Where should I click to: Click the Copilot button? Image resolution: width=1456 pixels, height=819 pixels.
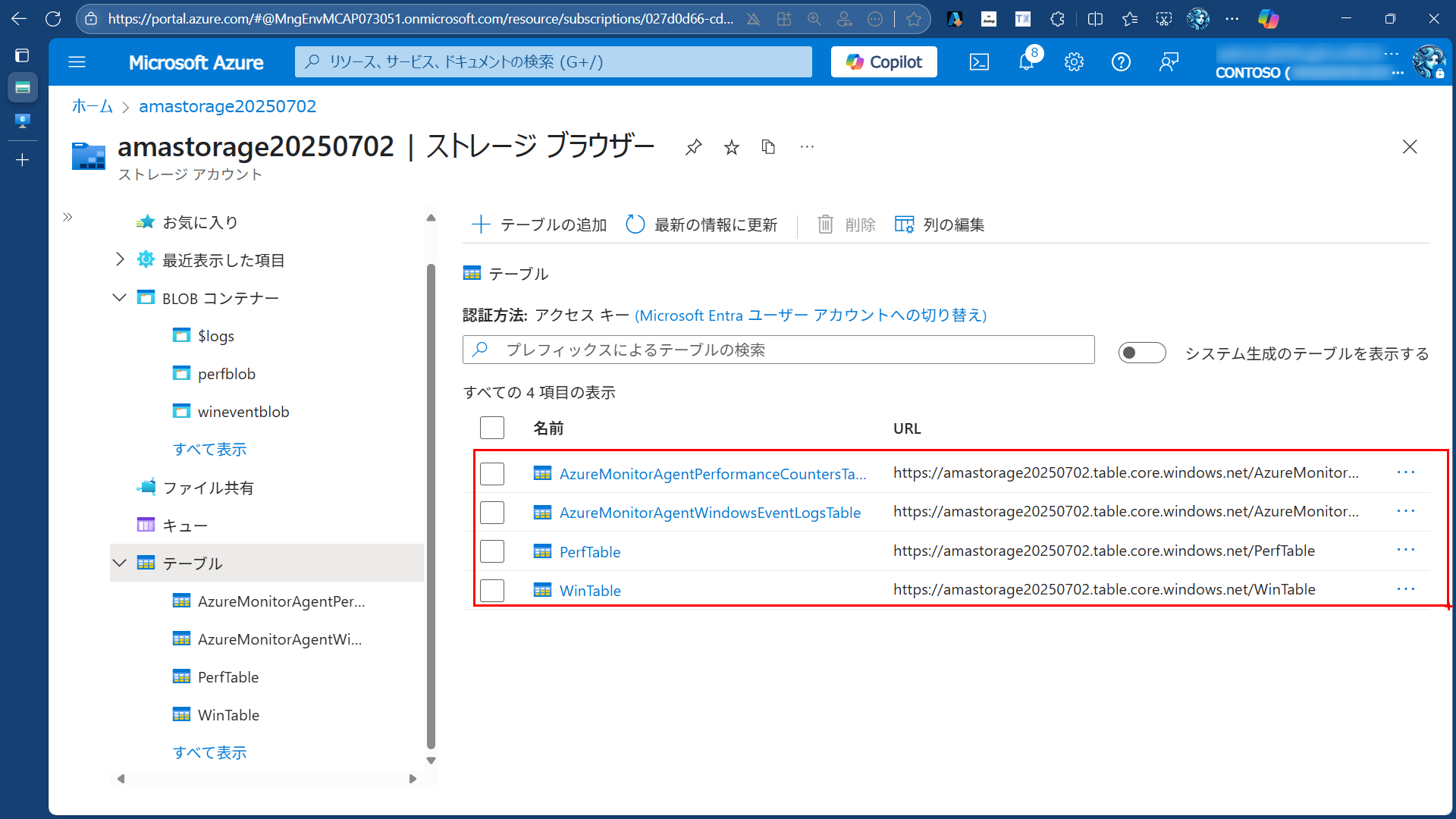click(x=883, y=62)
